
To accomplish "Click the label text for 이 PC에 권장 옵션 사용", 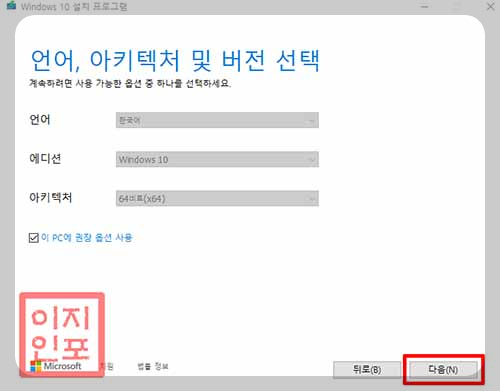I will (x=87, y=238).
